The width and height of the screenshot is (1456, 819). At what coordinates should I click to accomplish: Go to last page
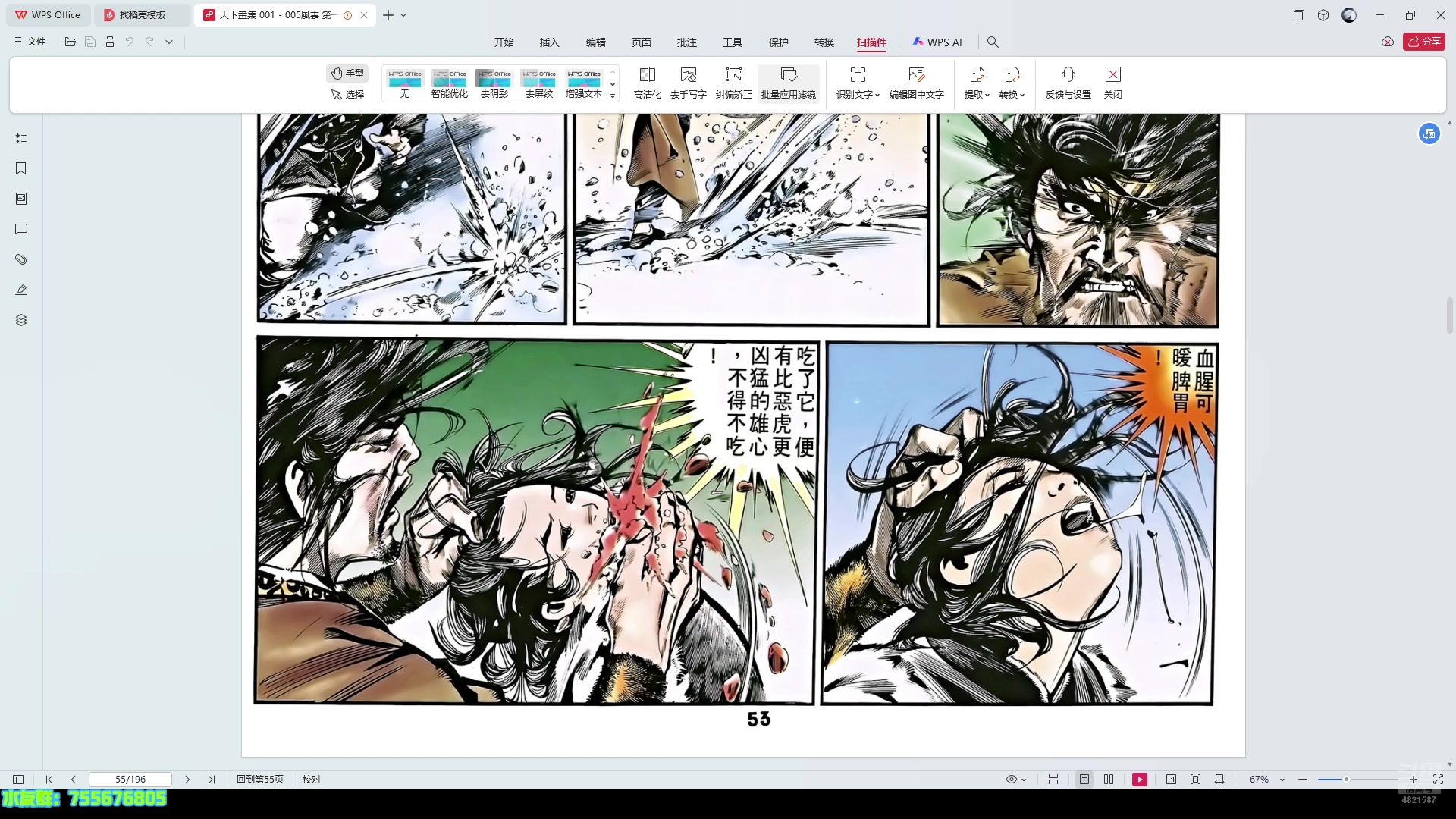point(212,780)
